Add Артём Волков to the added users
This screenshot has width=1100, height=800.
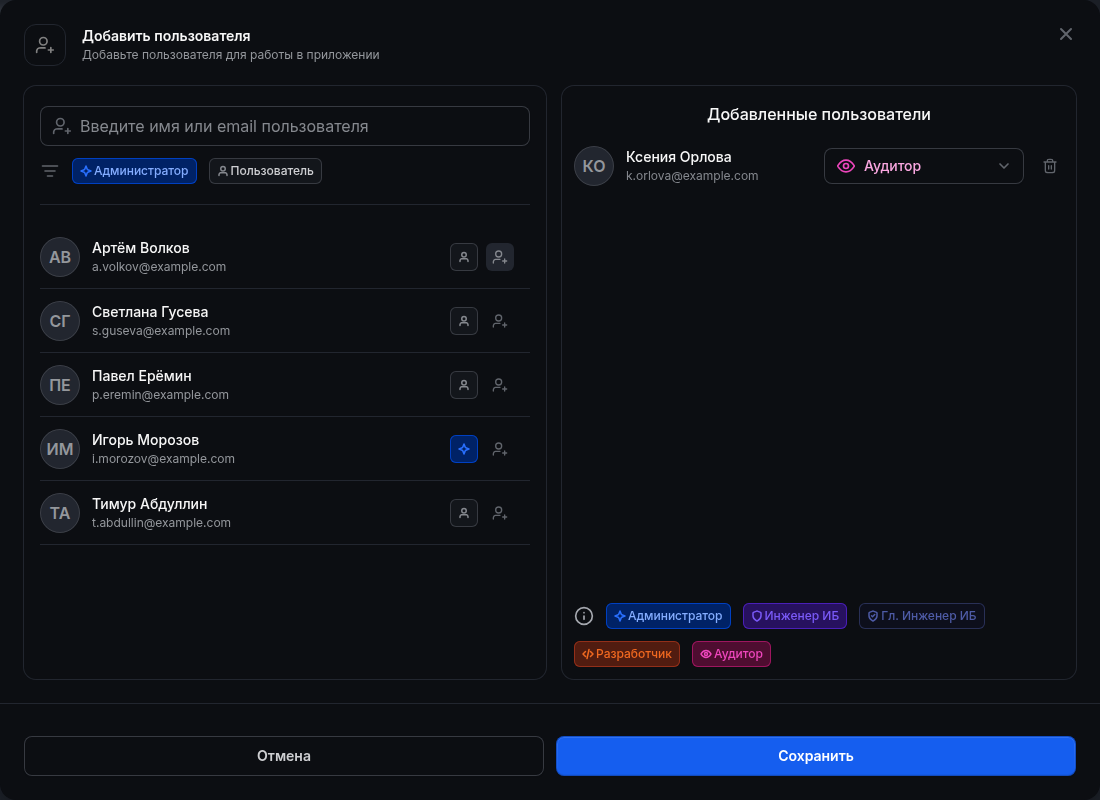(500, 258)
